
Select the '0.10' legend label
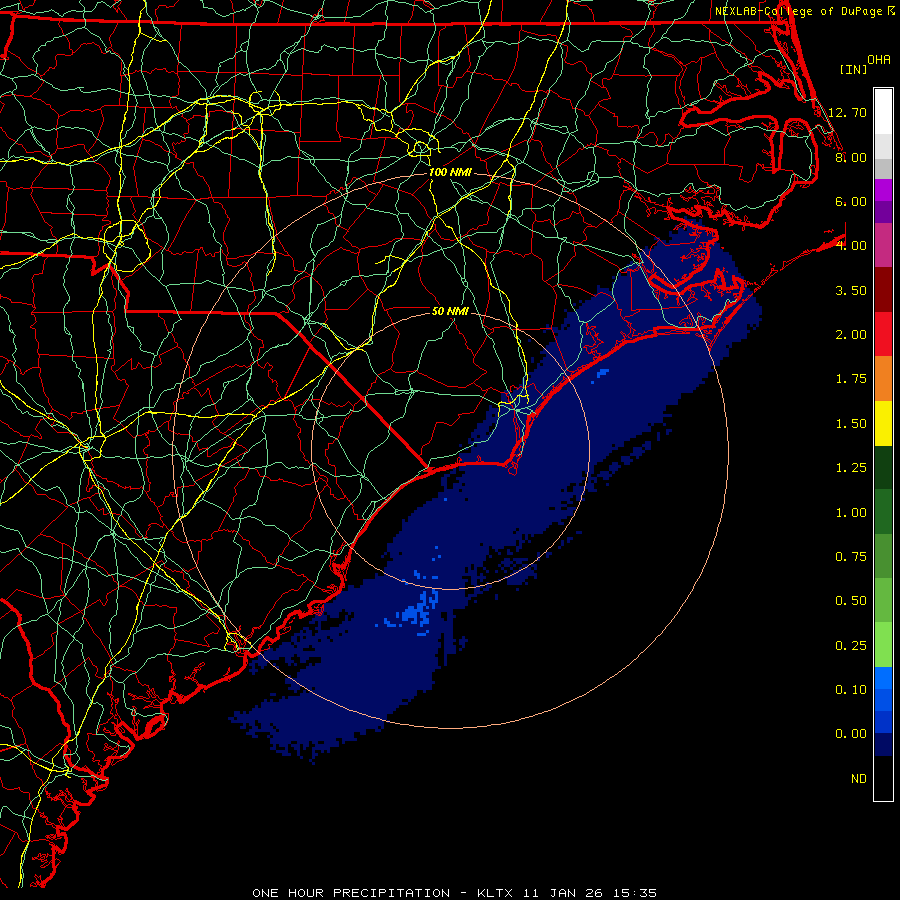pos(851,690)
